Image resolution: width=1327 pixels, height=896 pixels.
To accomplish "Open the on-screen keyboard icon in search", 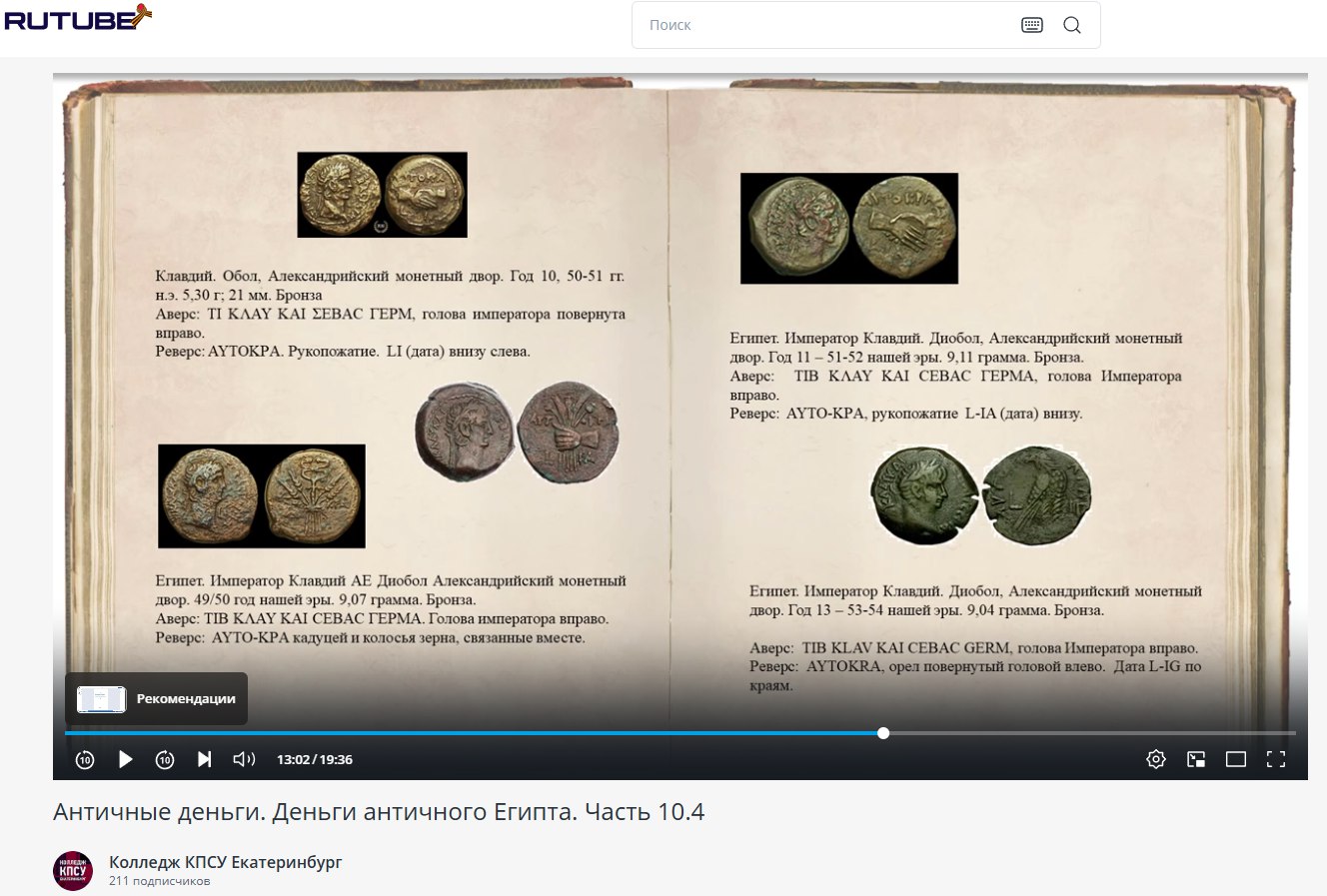I will pos(1032,25).
